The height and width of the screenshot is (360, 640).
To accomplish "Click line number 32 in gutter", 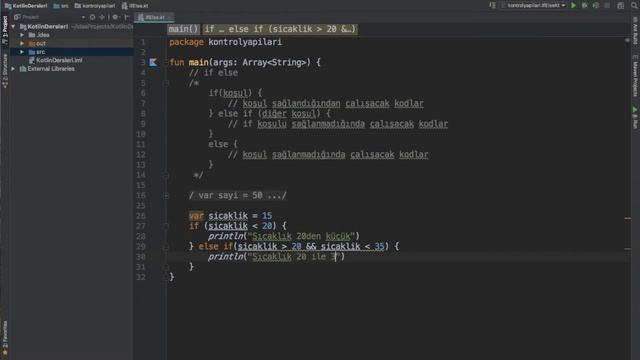I will tap(141, 277).
